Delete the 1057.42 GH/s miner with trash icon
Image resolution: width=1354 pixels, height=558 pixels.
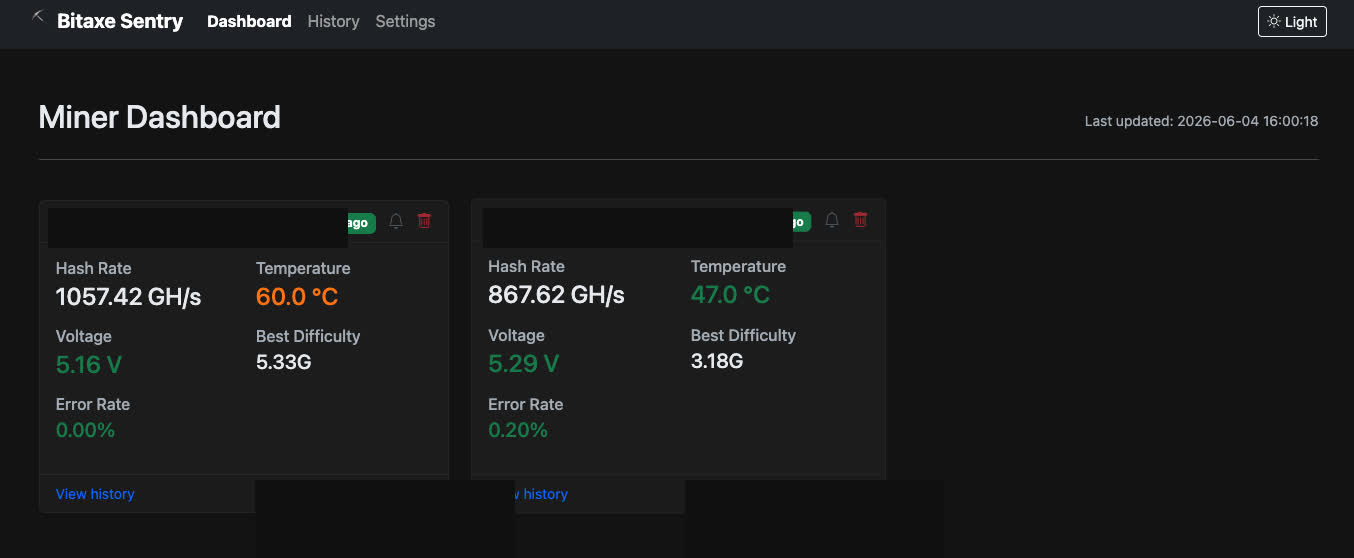pos(424,221)
